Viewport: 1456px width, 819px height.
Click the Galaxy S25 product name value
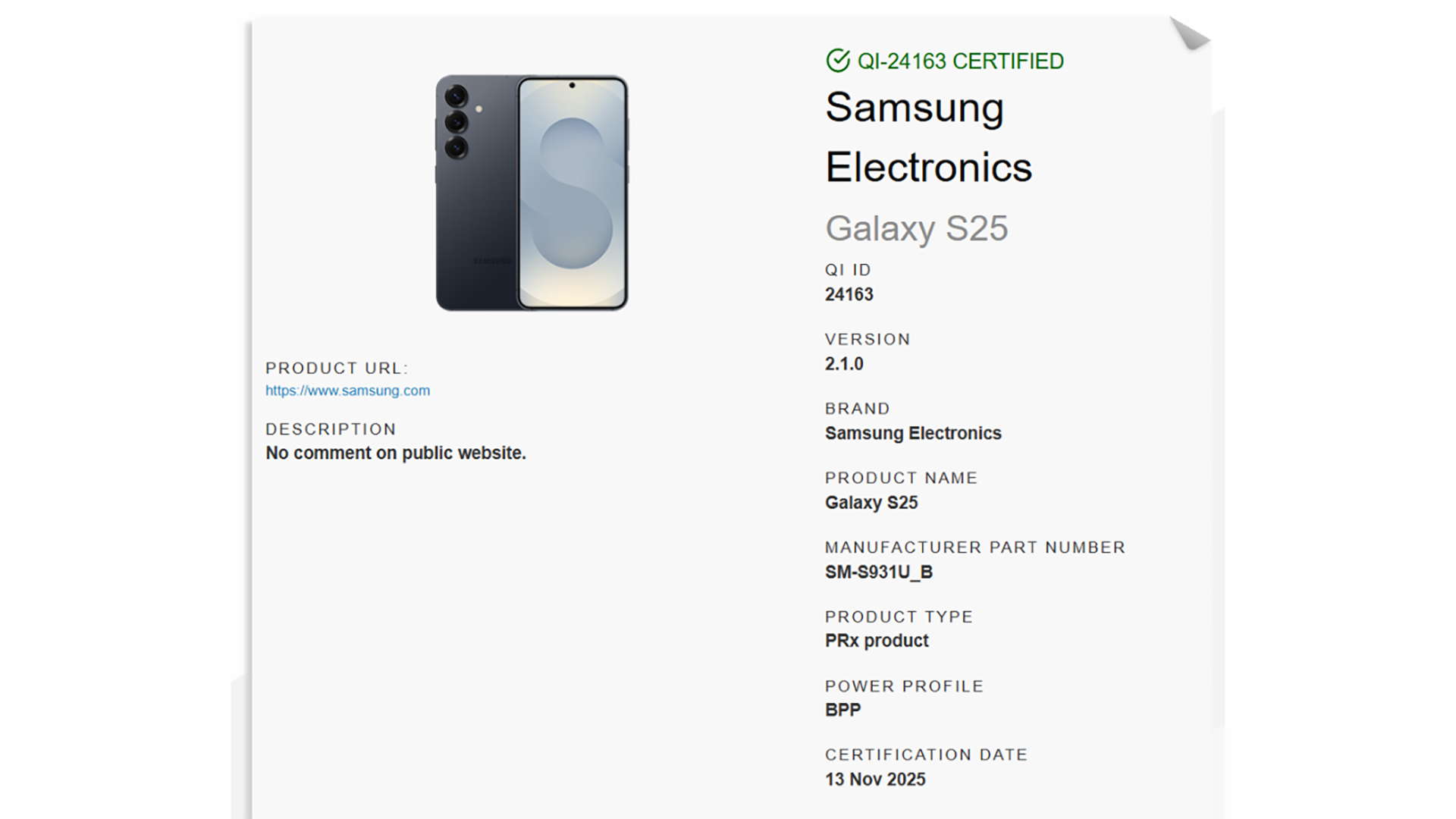coord(871,503)
